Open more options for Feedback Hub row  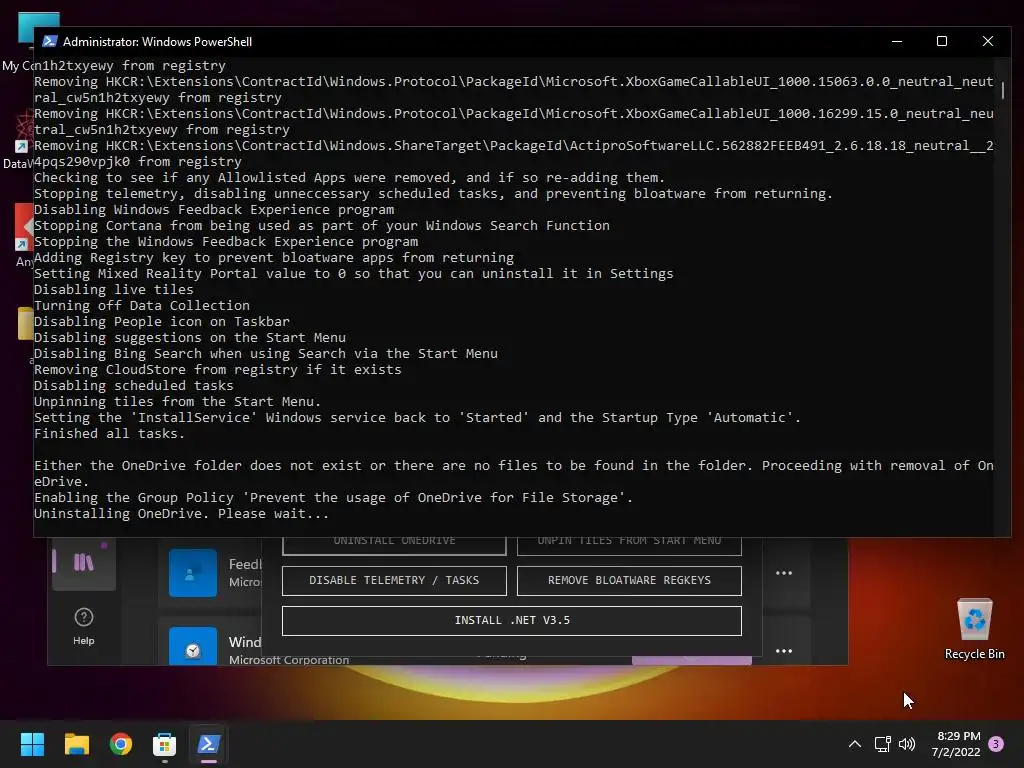tap(784, 573)
